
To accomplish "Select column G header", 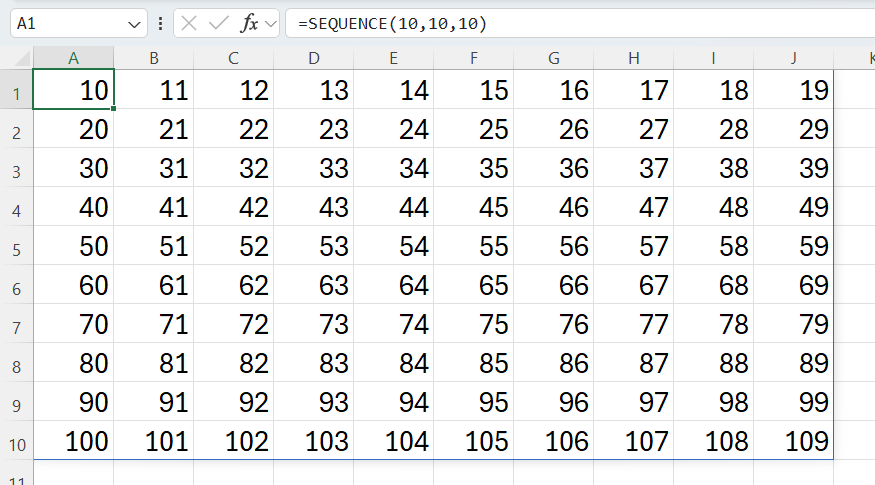I will click(554, 58).
